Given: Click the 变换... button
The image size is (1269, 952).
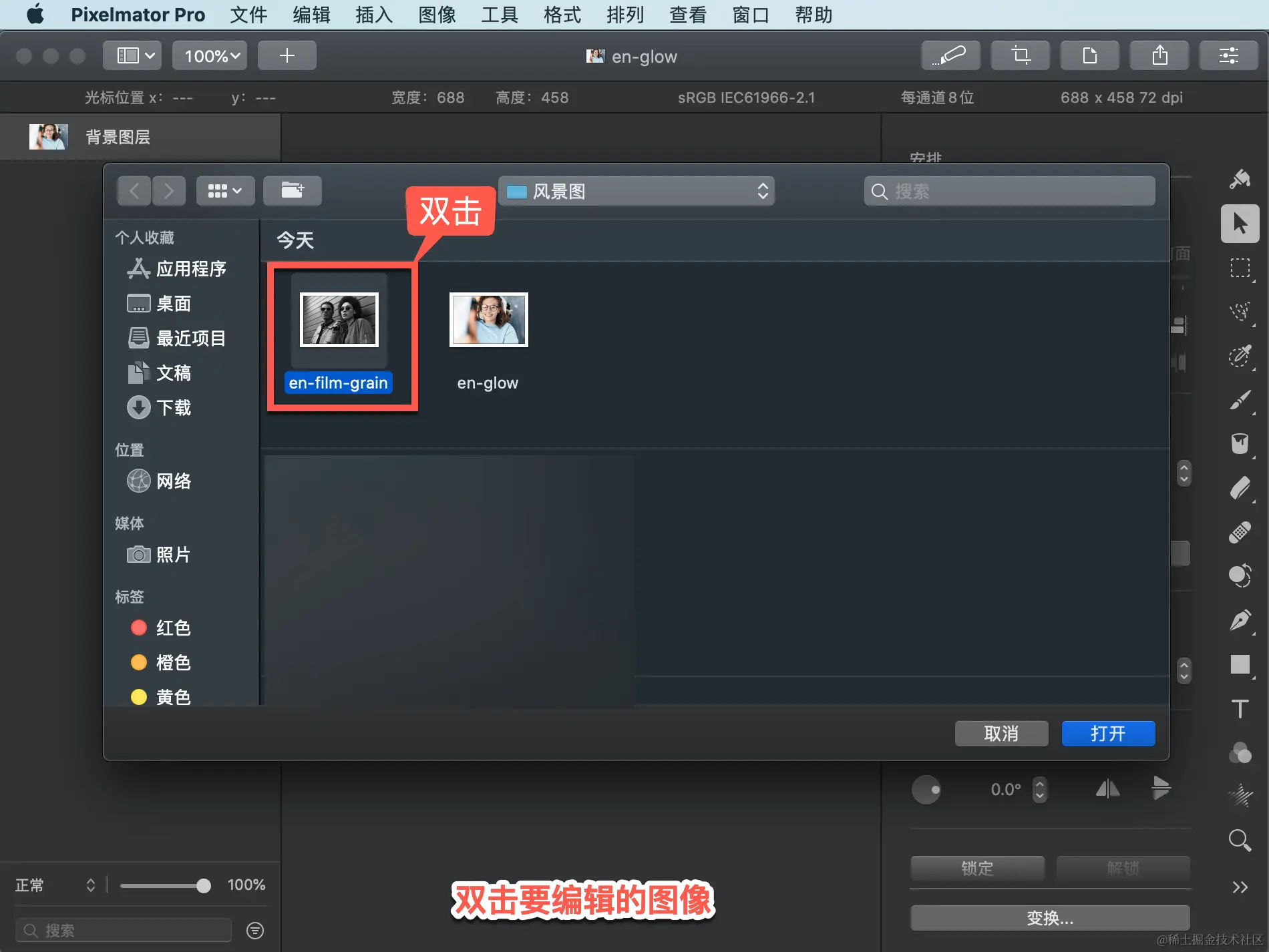Looking at the screenshot, I should pos(1050,918).
